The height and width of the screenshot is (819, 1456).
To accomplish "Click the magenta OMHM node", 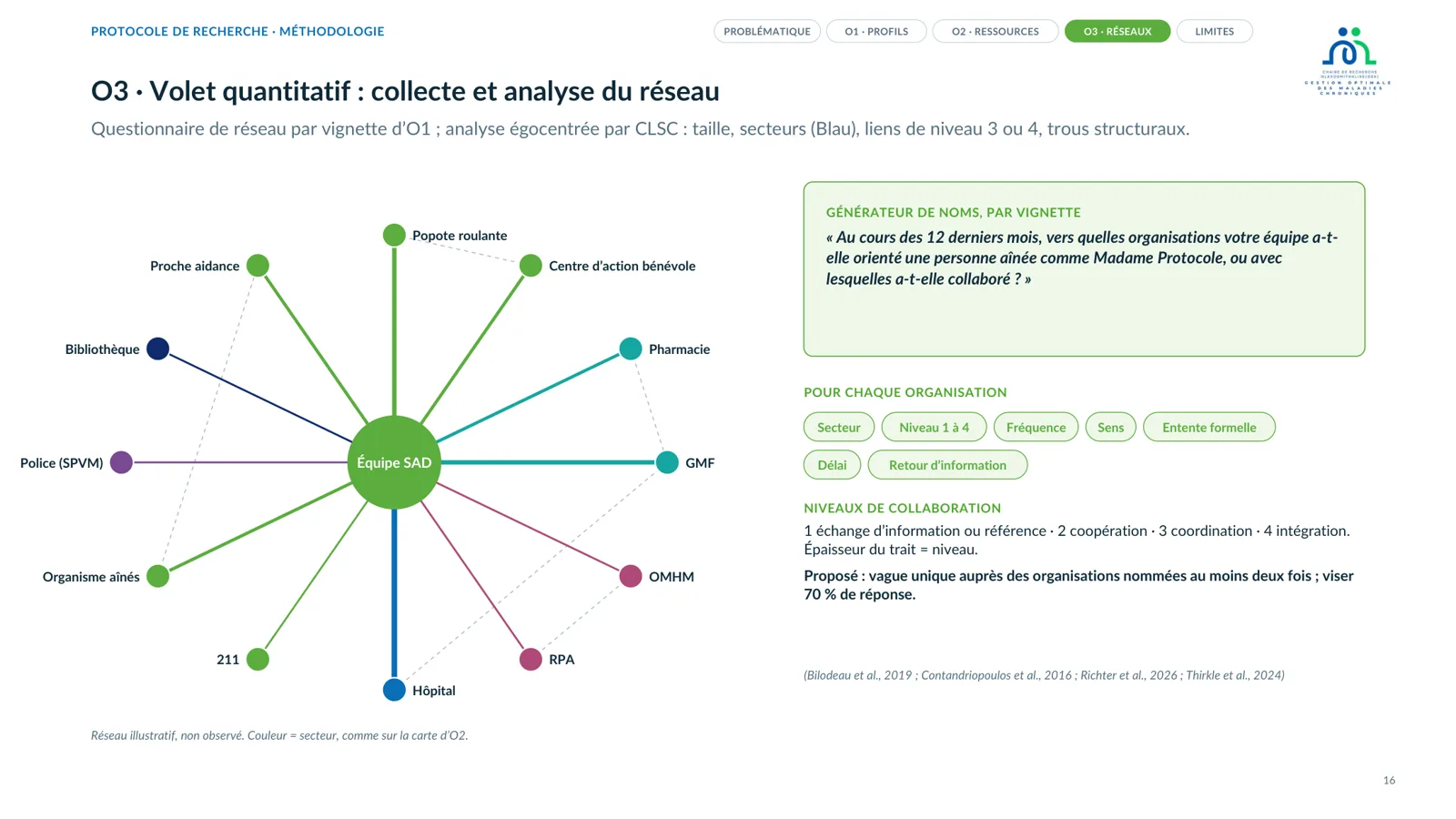I will tap(631, 576).
